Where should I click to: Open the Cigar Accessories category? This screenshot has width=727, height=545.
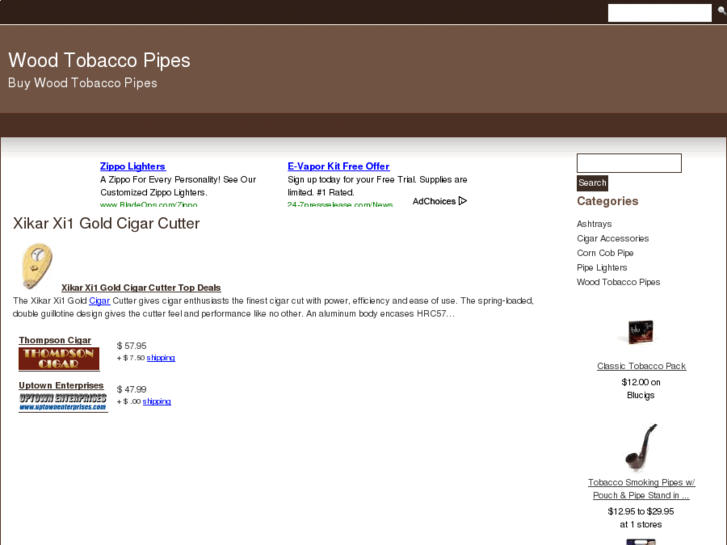[x=612, y=238]
